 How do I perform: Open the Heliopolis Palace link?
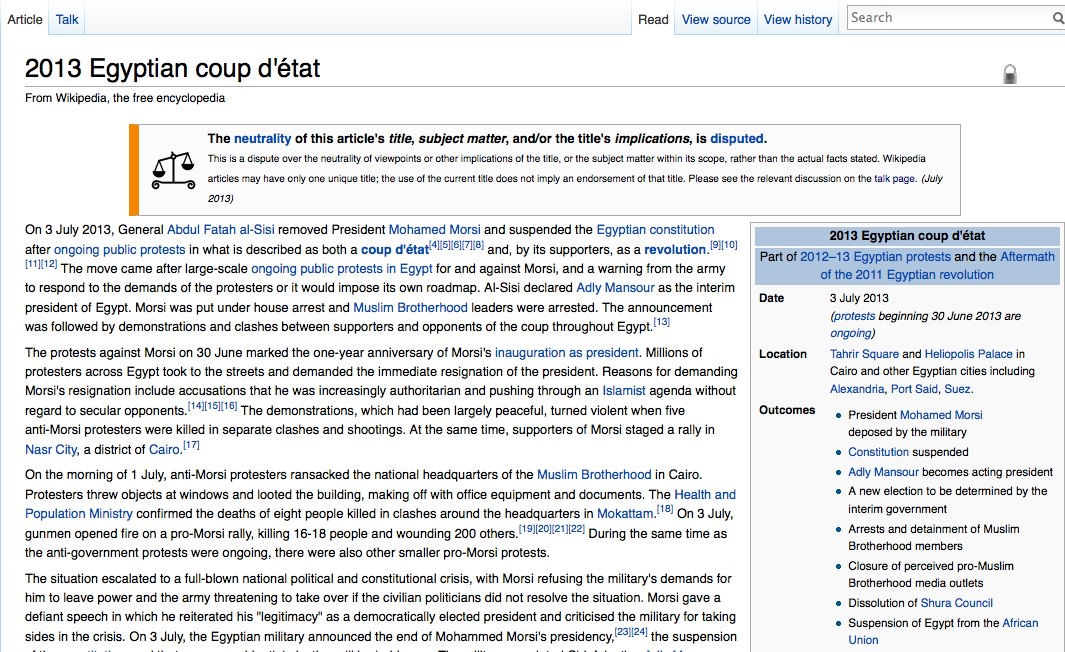click(x=969, y=354)
